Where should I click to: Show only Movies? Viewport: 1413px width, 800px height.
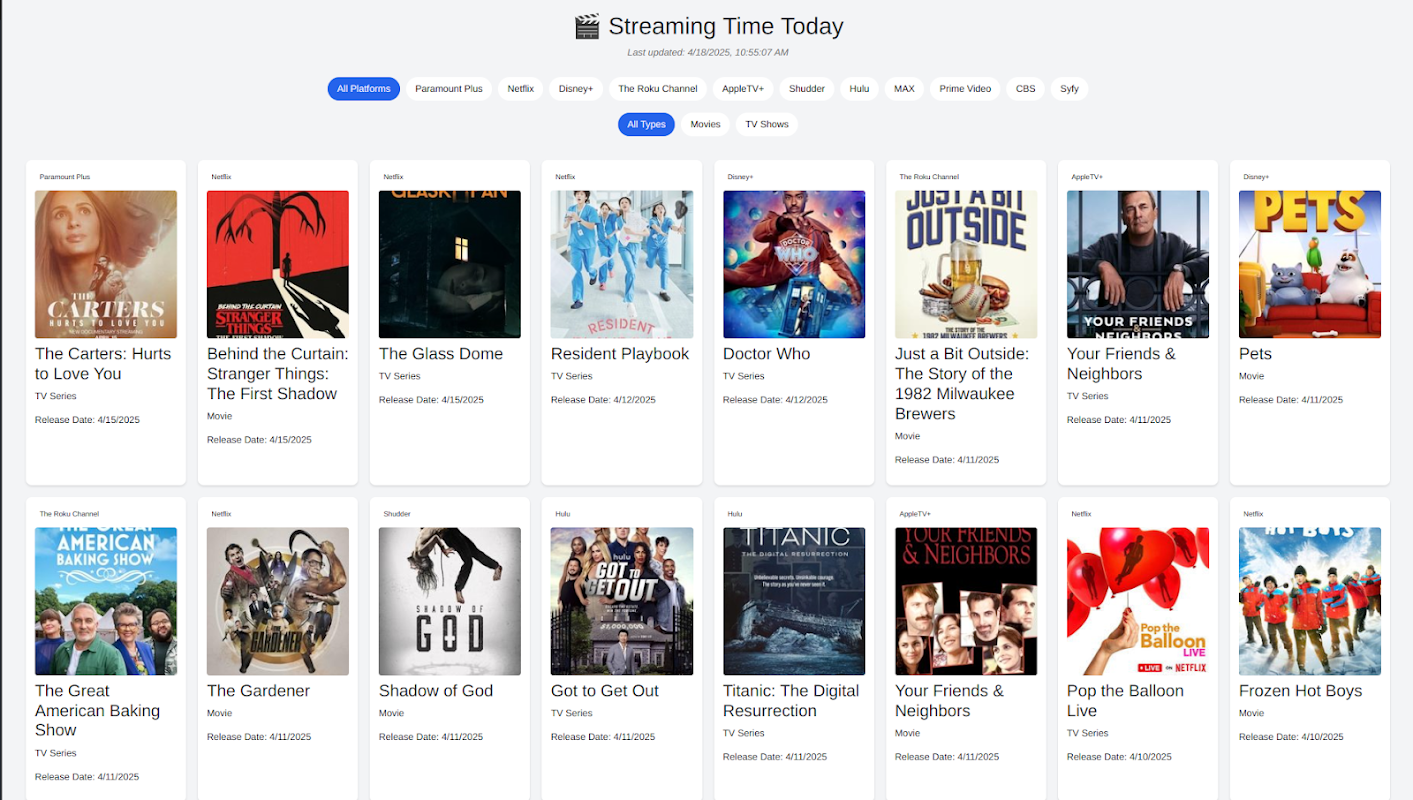706,125
